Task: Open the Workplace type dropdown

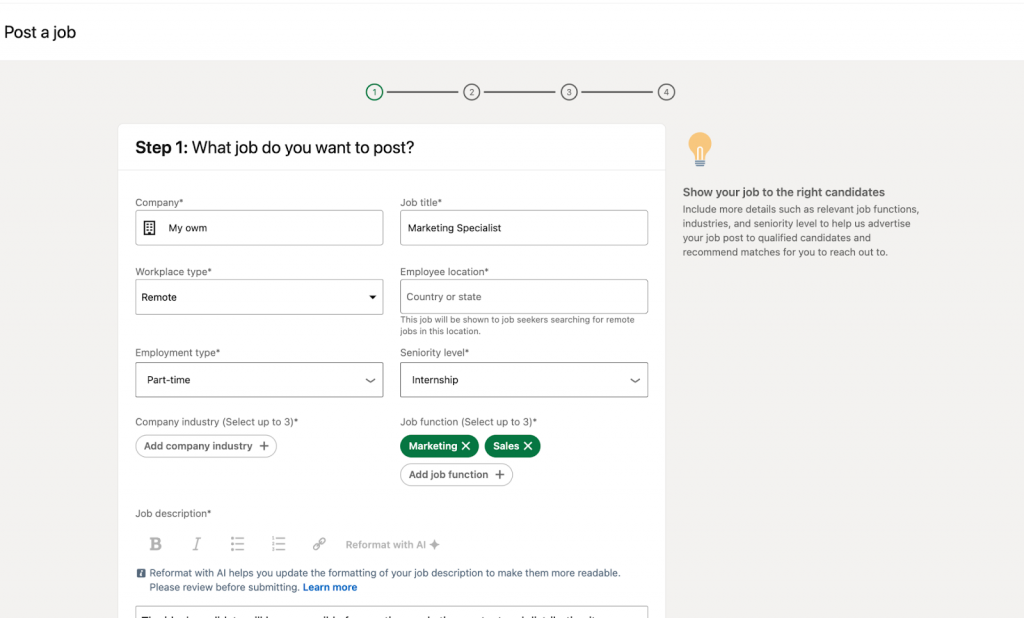Action: (x=259, y=296)
